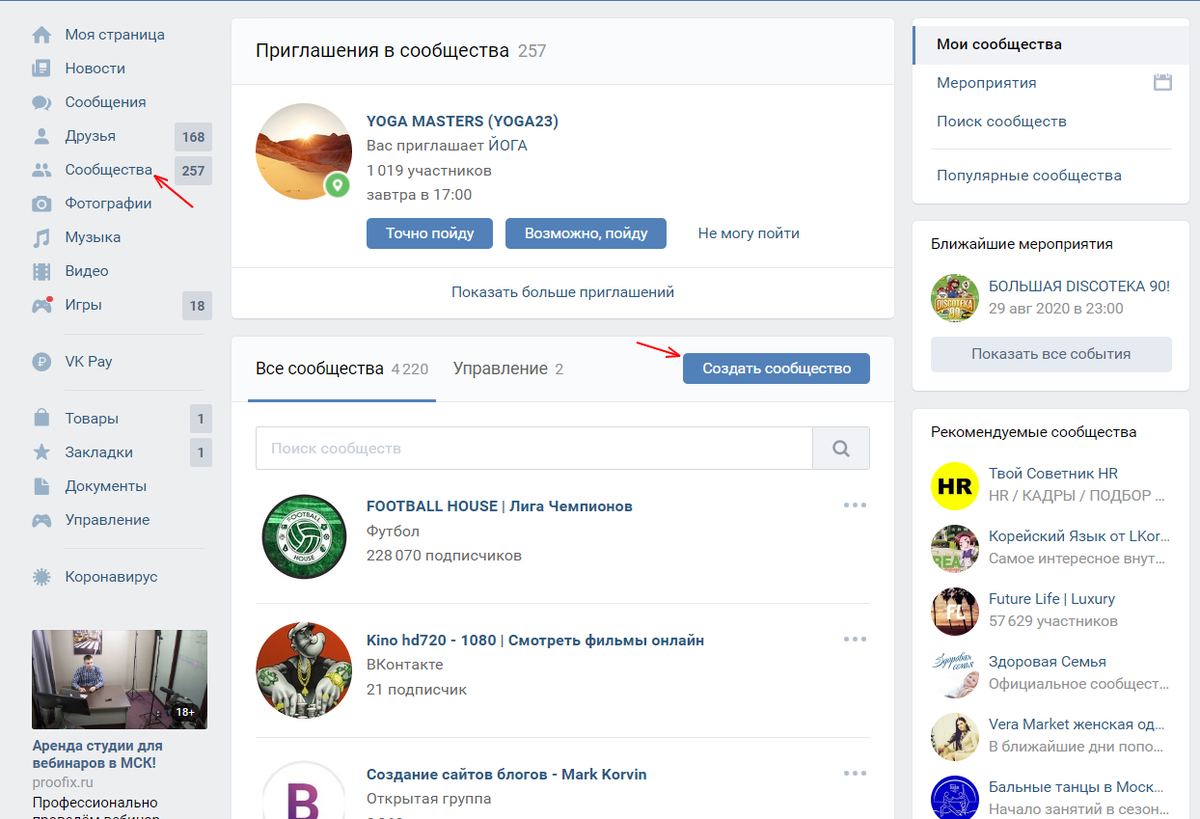1200x819 pixels.
Task: Click Точно пойду button
Action: pyautogui.click(x=430, y=233)
